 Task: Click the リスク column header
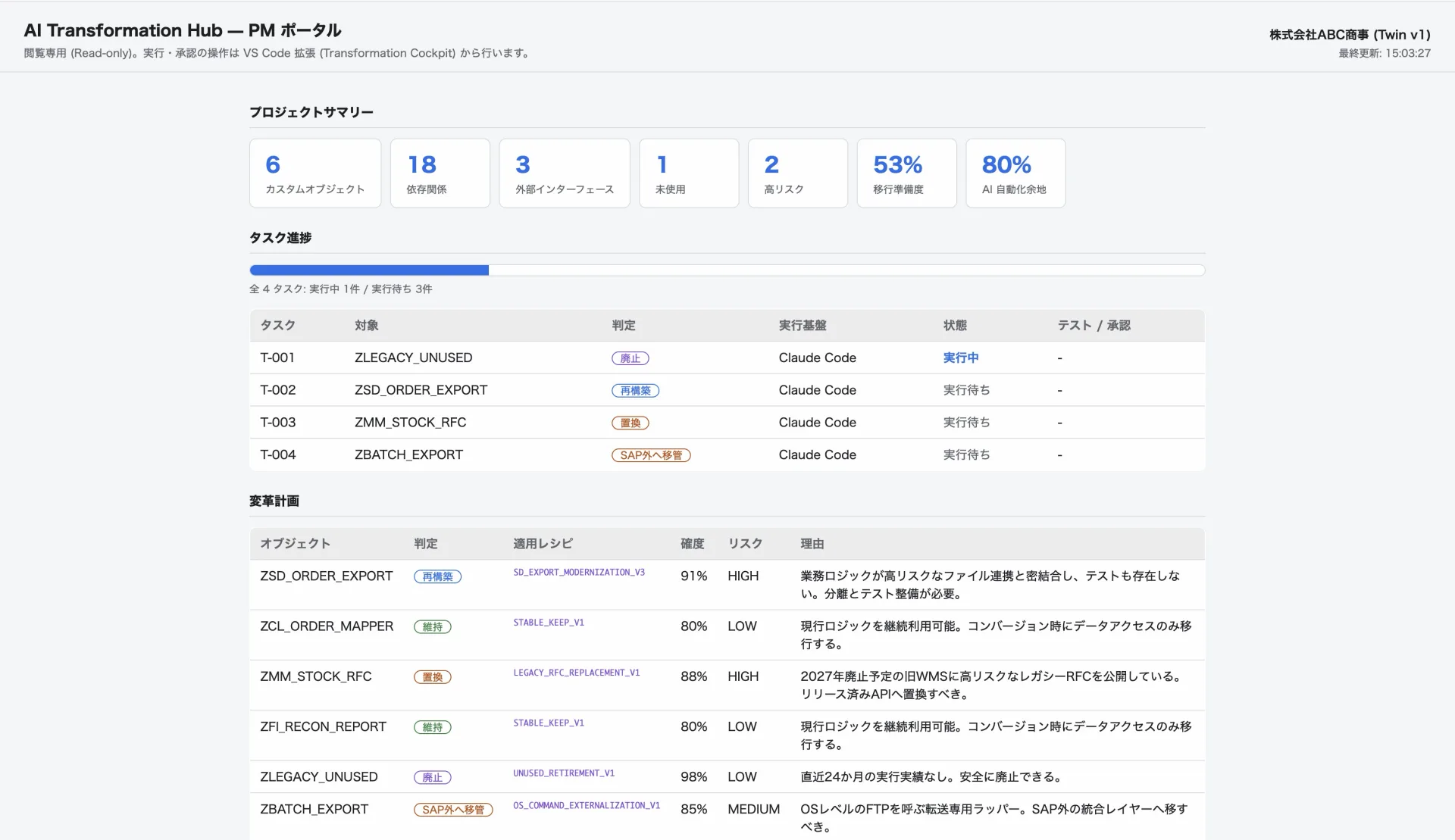pyautogui.click(x=745, y=544)
